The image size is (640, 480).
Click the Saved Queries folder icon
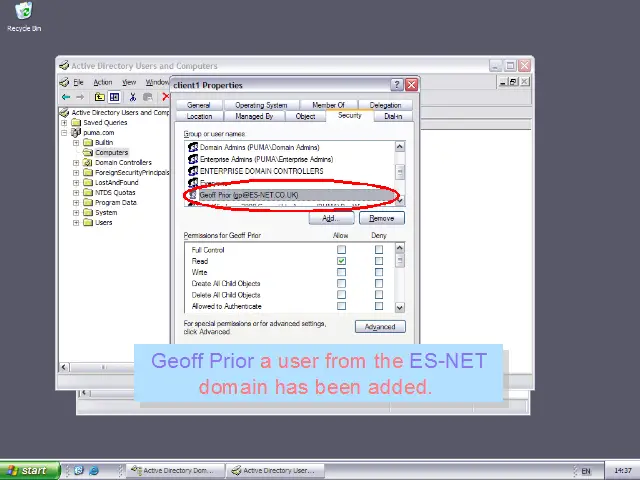click(76, 122)
